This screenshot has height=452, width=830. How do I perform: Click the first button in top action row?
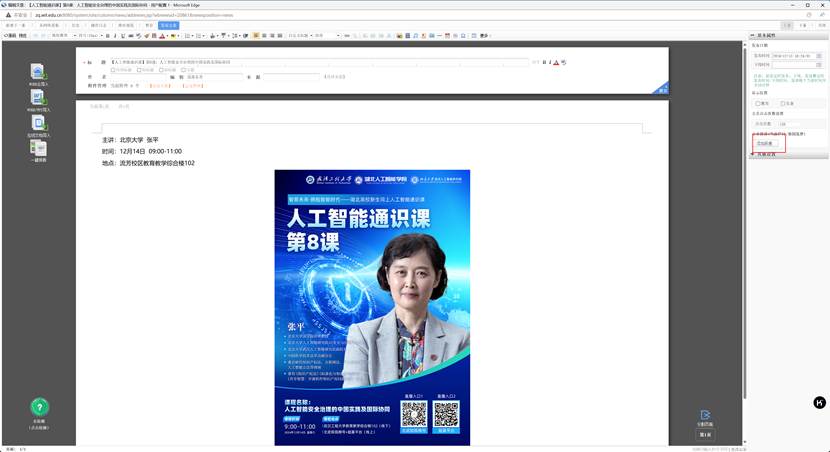[16, 25]
